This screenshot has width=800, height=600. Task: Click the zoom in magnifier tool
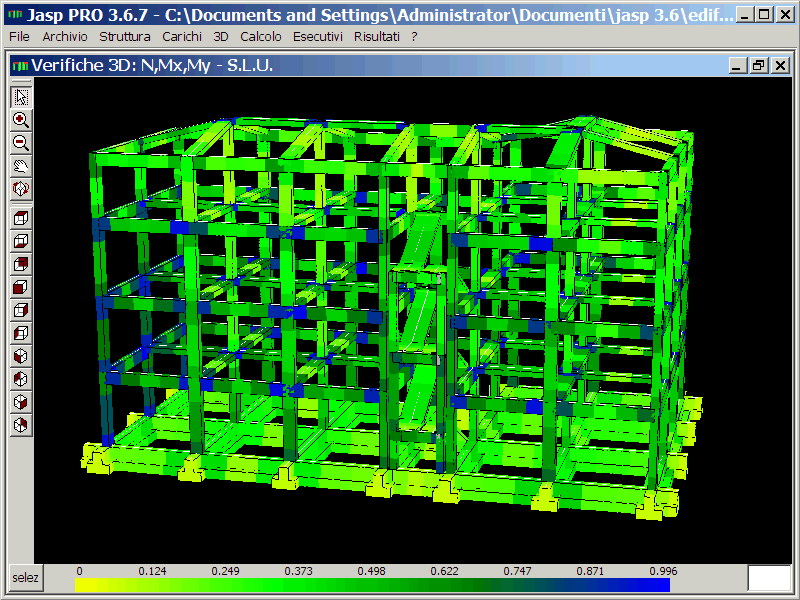tap(21, 119)
